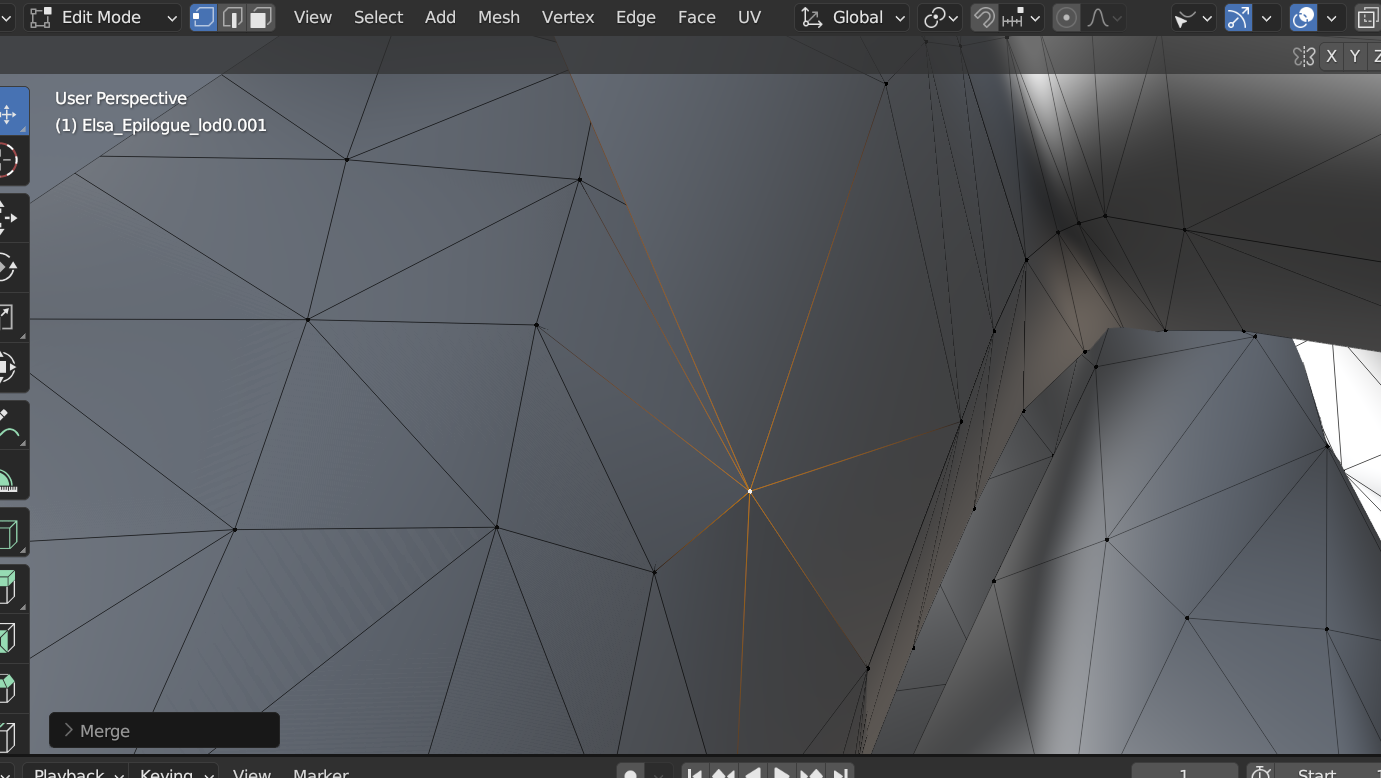Open the Vertex menu
This screenshot has height=778, width=1381.
pyautogui.click(x=568, y=17)
